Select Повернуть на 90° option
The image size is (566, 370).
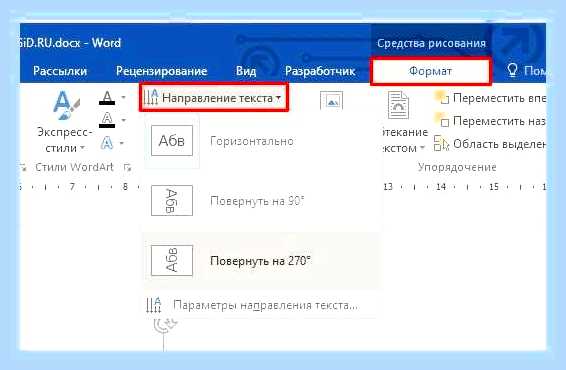point(262,201)
